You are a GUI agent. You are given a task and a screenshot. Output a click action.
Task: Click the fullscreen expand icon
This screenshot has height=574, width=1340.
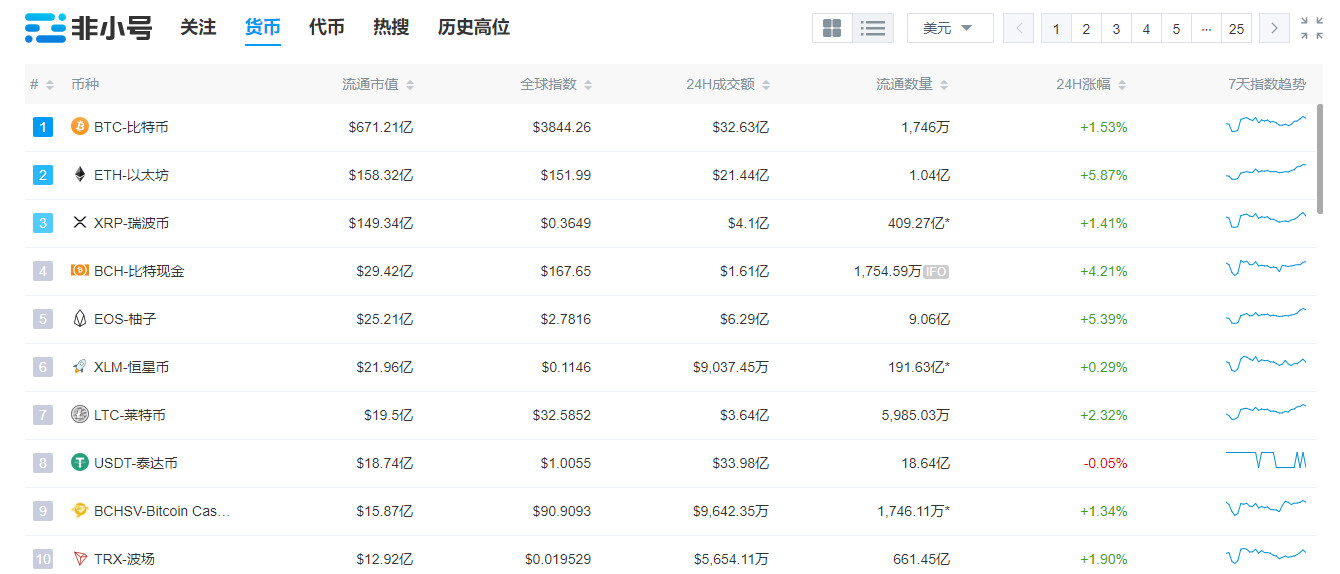[1311, 28]
